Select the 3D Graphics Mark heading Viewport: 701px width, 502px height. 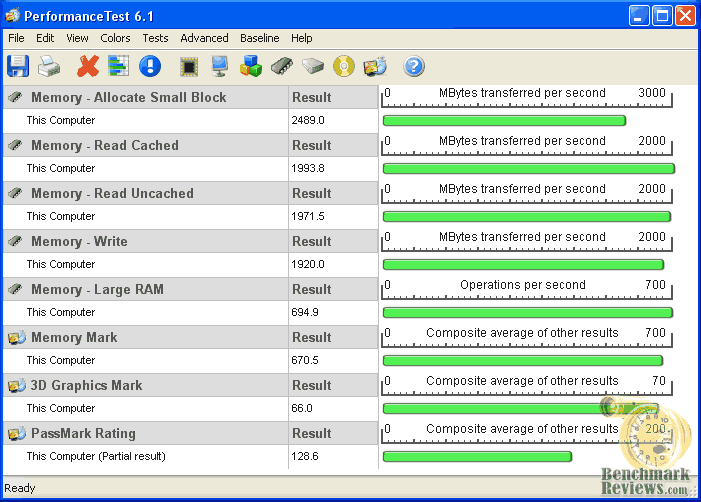click(x=86, y=385)
